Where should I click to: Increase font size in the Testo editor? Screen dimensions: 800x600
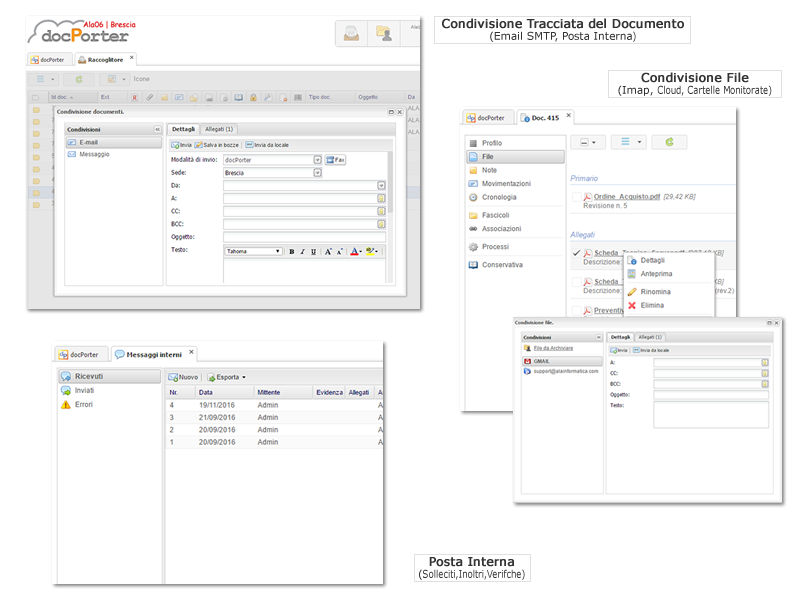(x=328, y=252)
